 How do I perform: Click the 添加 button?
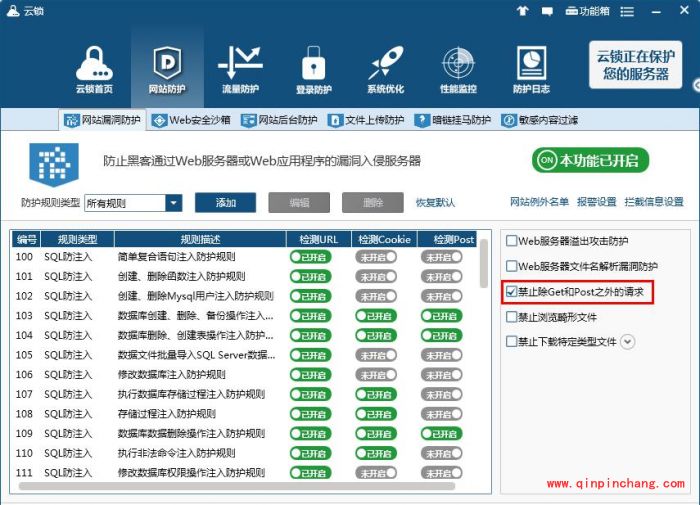click(225, 203)
